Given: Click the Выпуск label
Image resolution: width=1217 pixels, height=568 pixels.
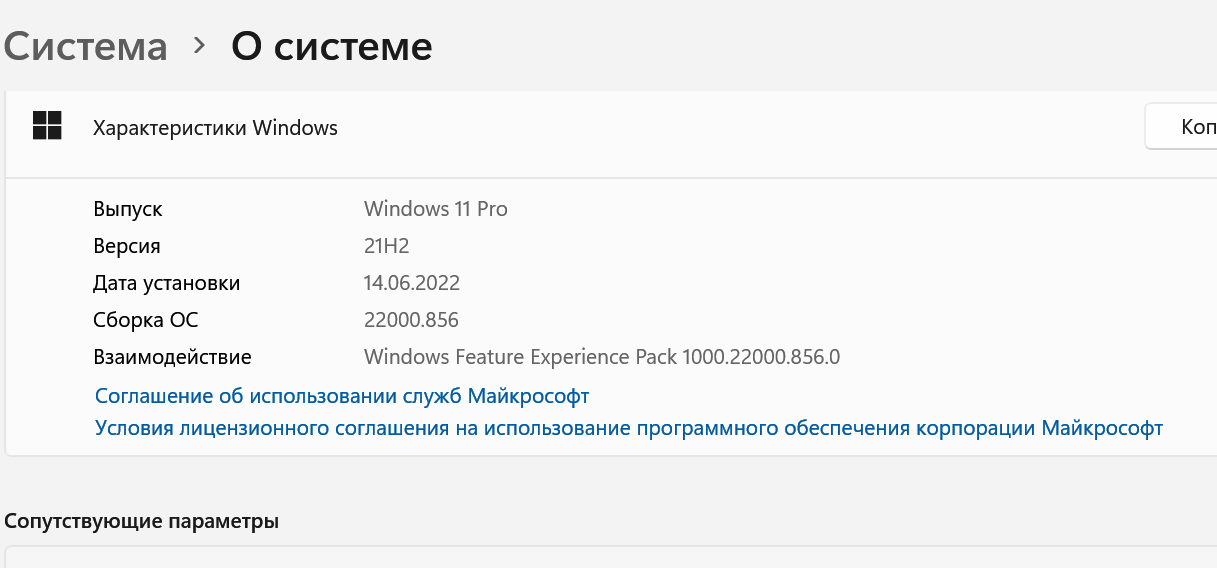Looking at the screenshot, I should [x=128, y=209].
